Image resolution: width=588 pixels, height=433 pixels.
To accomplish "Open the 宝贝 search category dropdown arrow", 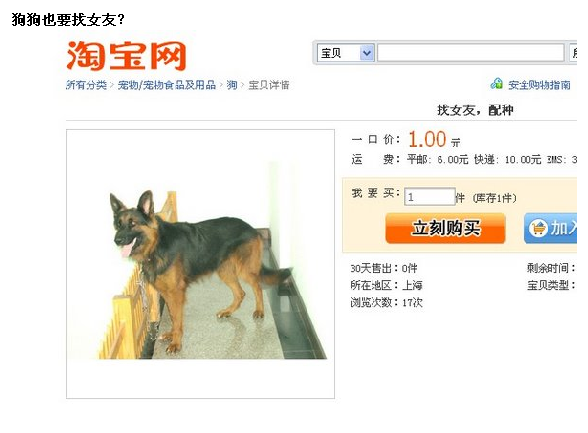I will tap(367, 53).
